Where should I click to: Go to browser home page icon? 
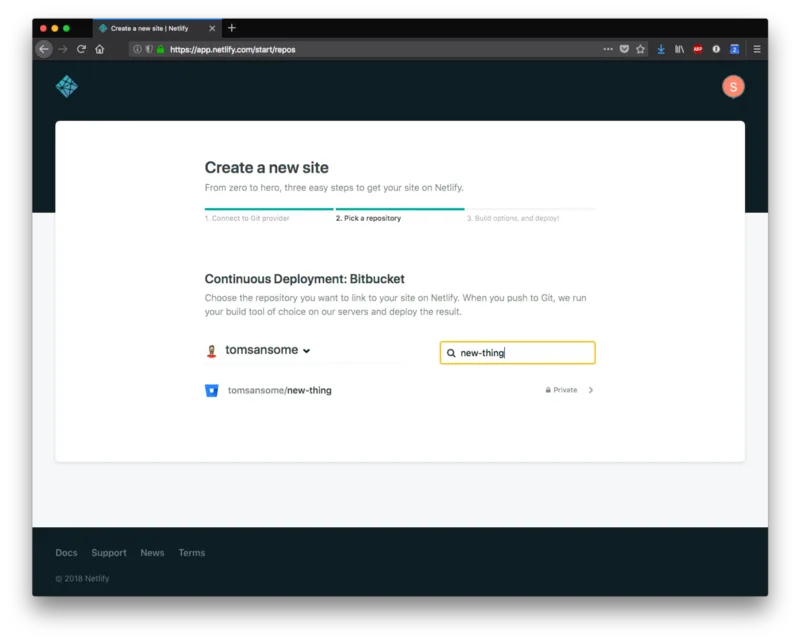click(99, 49)
